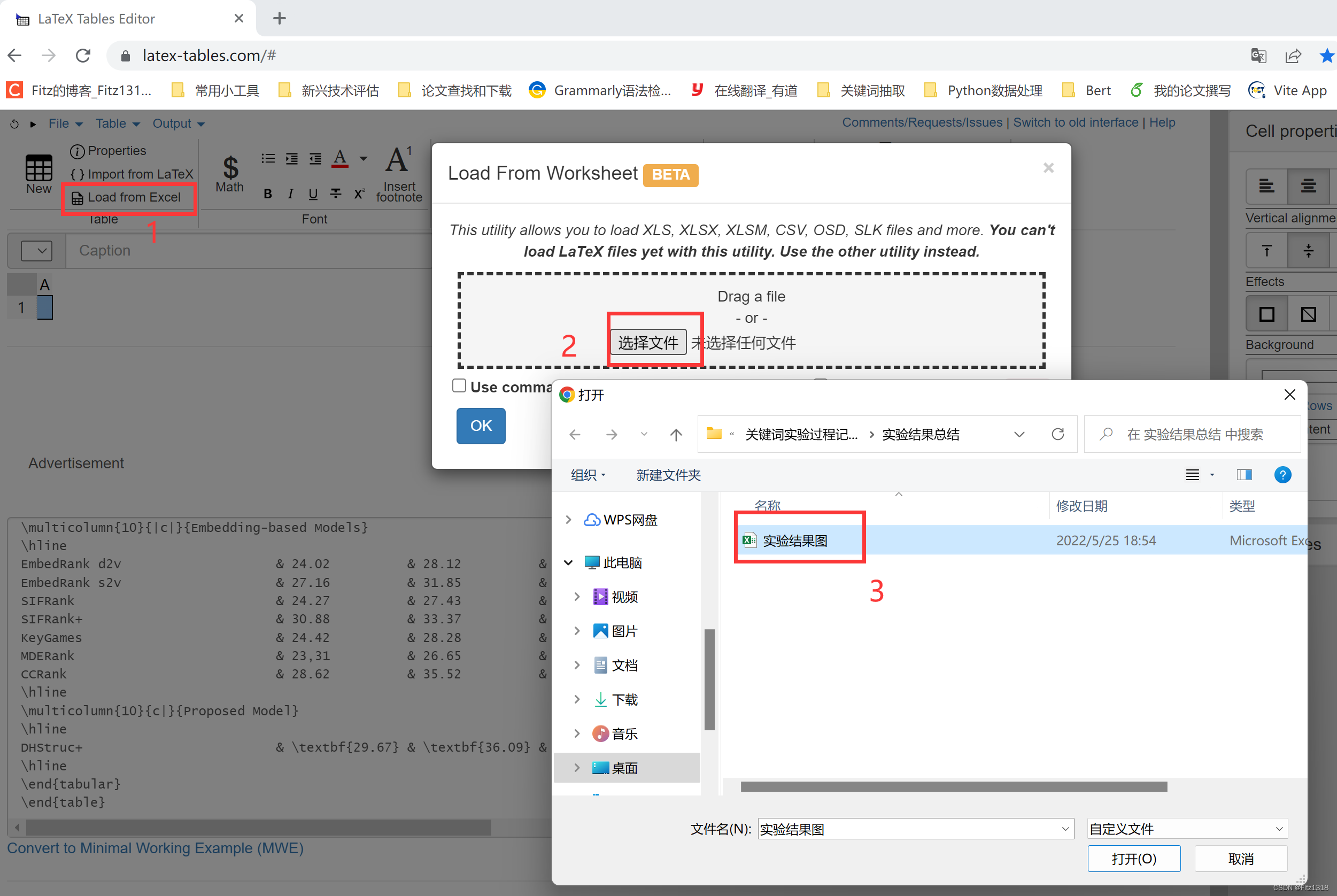Click the refresh icon in file dialog
The image size is (1337, 896).
pyautogui.click(x=1057, y=434)
